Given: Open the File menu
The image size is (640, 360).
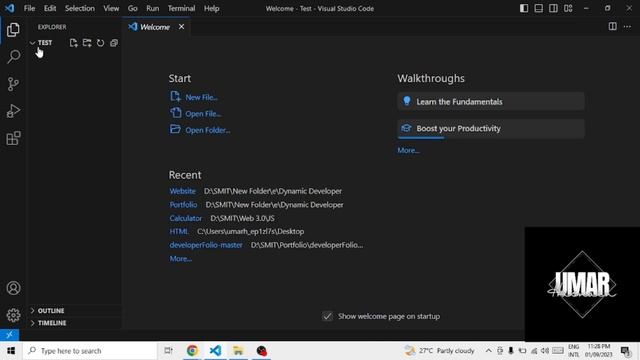Looking at the screenshot, I should point(29,8).
